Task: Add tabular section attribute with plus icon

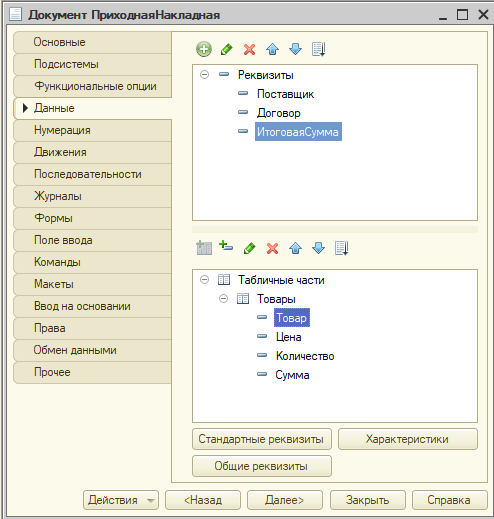Action: (226, 246)
